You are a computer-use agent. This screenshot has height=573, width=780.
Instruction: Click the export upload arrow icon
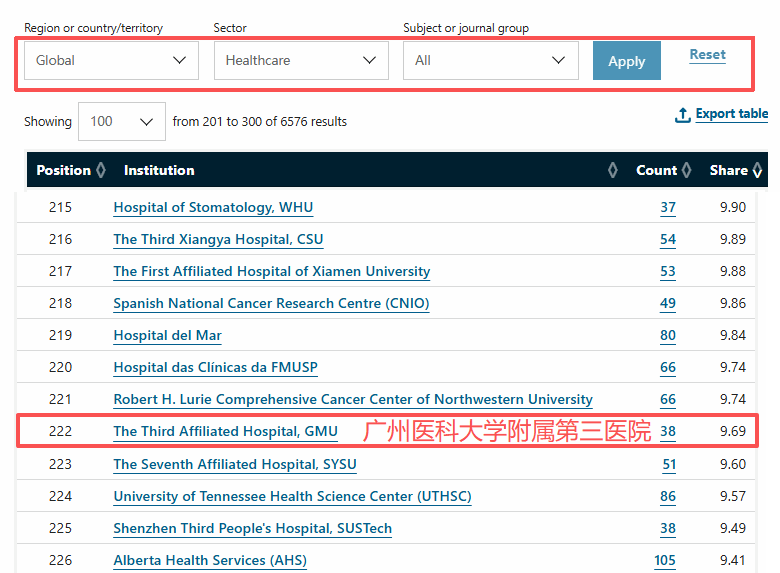point(682,115)
